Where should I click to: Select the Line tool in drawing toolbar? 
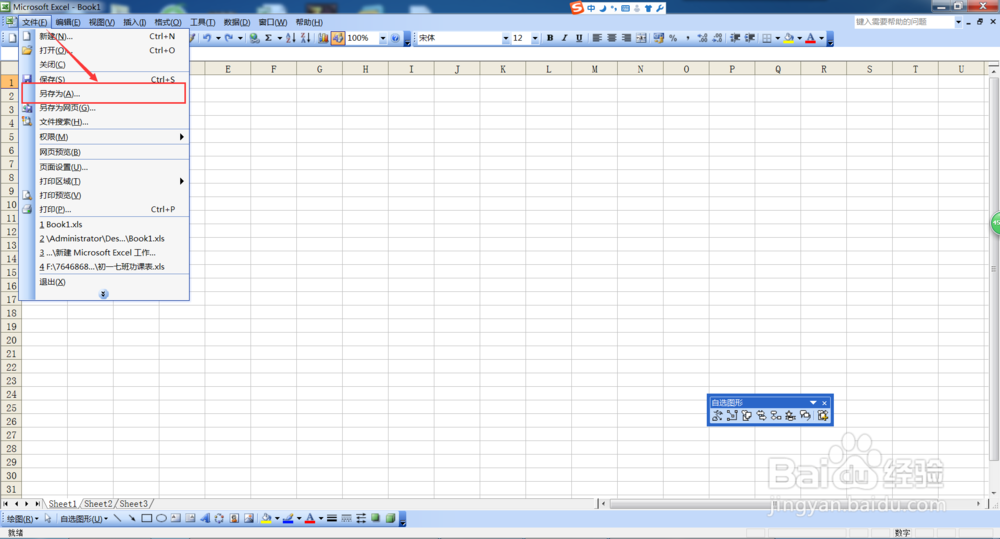[x=117, y=519]
